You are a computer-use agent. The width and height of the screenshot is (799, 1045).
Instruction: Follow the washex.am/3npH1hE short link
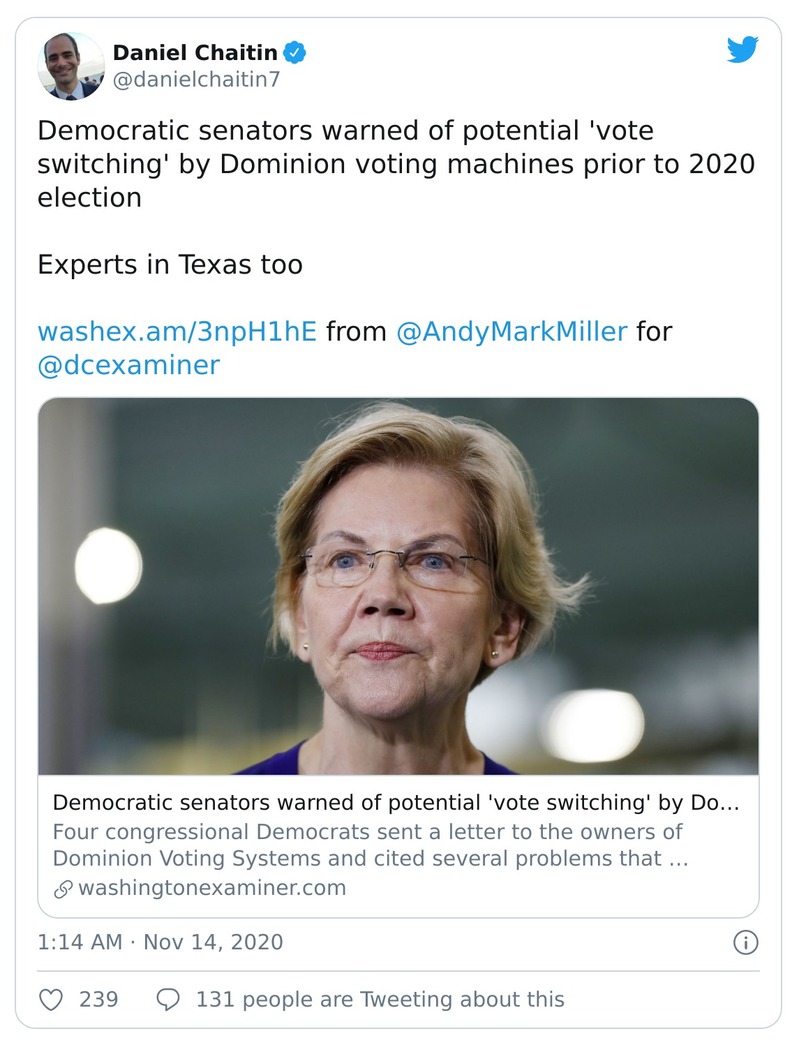click(177, 331)
